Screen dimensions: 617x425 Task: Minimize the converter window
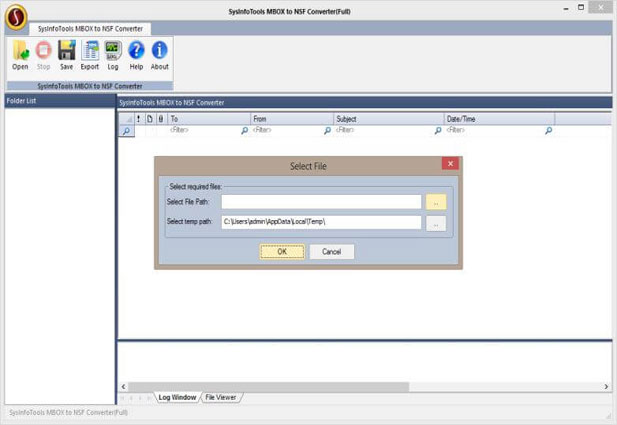(x=566, y=8)
